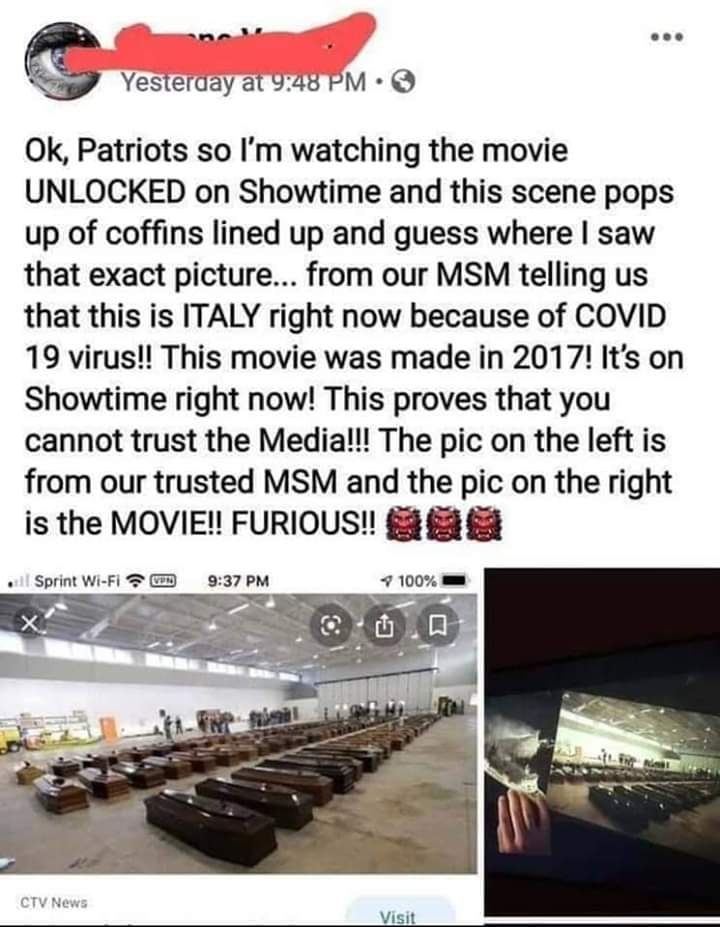Tap the bookmark save icon
Viewport: 720px width, 927px height.
[x=436, y=624]
